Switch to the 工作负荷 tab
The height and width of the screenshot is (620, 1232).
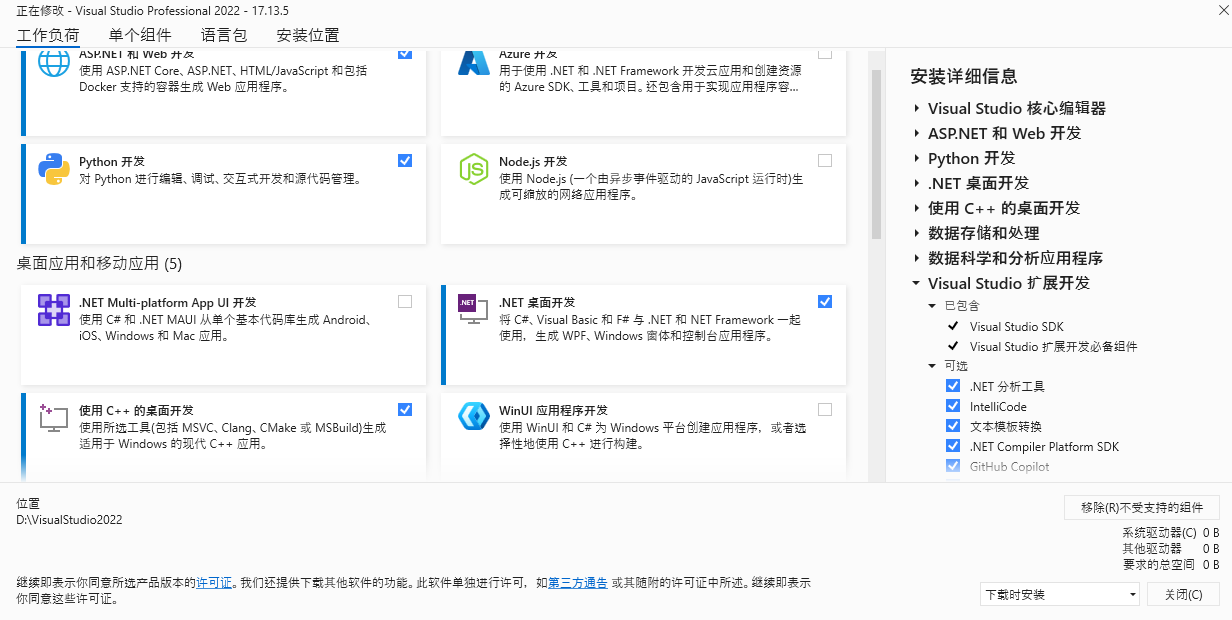[48, 35]
